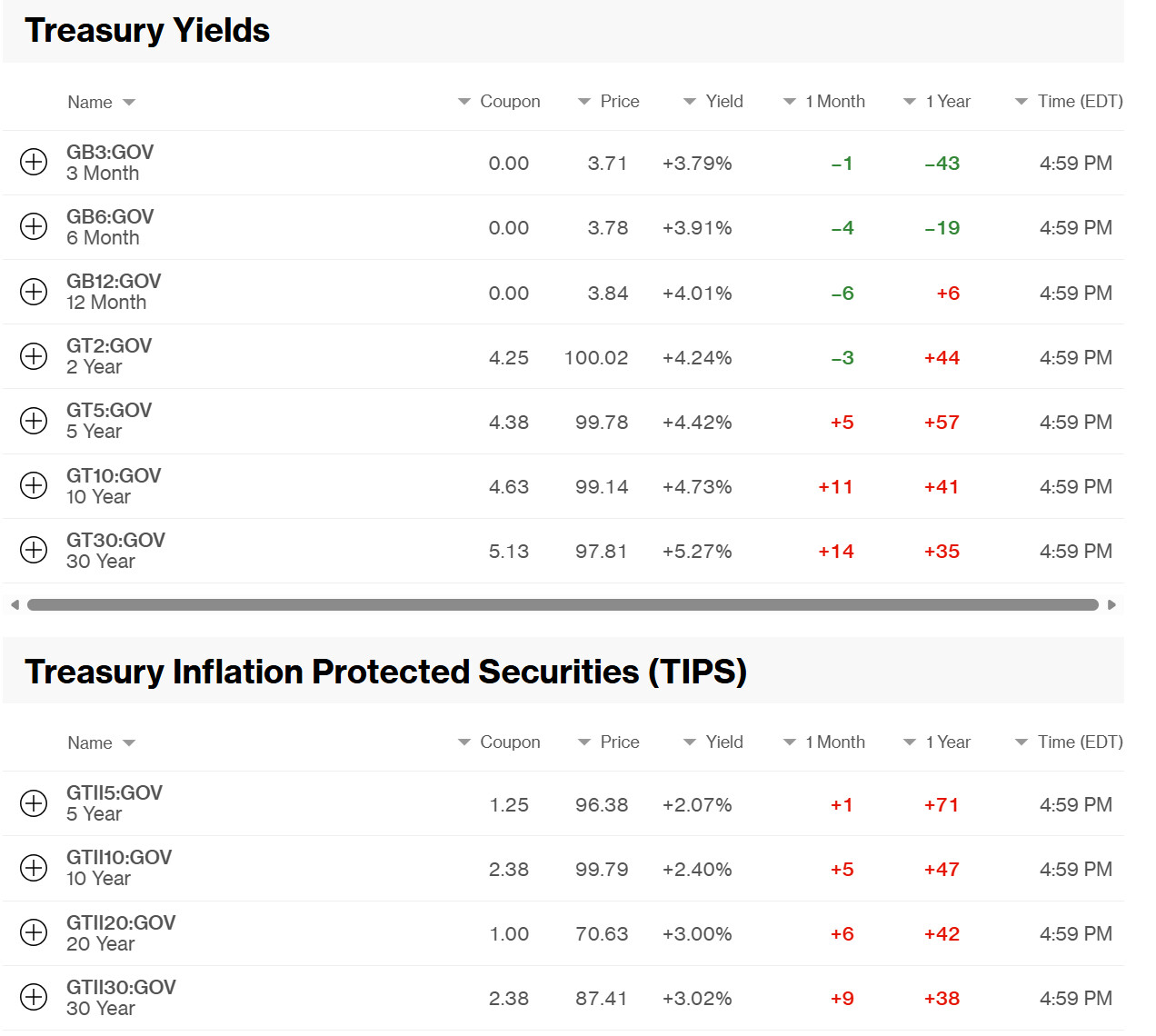
Task: Click plus icon beside GTII5:GOV 5 Year
Action: (x=34, y=803)
